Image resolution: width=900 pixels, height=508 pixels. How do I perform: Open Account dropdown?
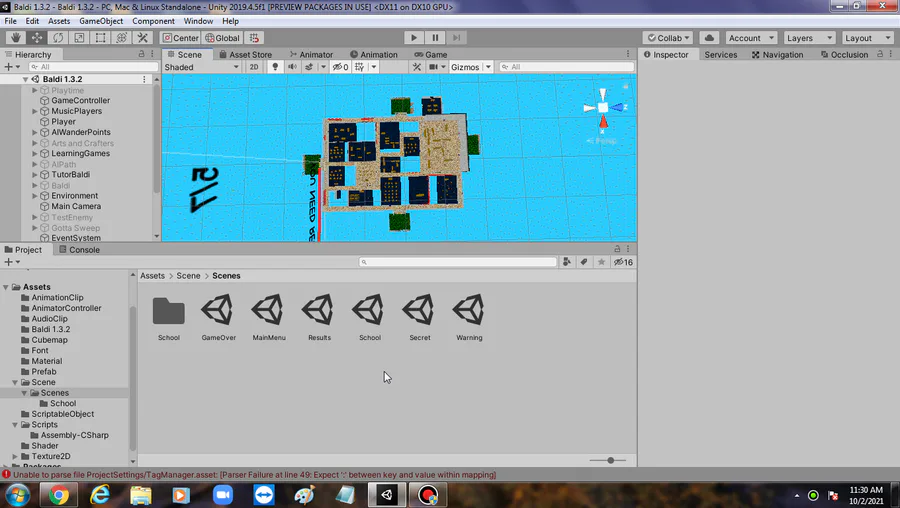click(751, 38)
